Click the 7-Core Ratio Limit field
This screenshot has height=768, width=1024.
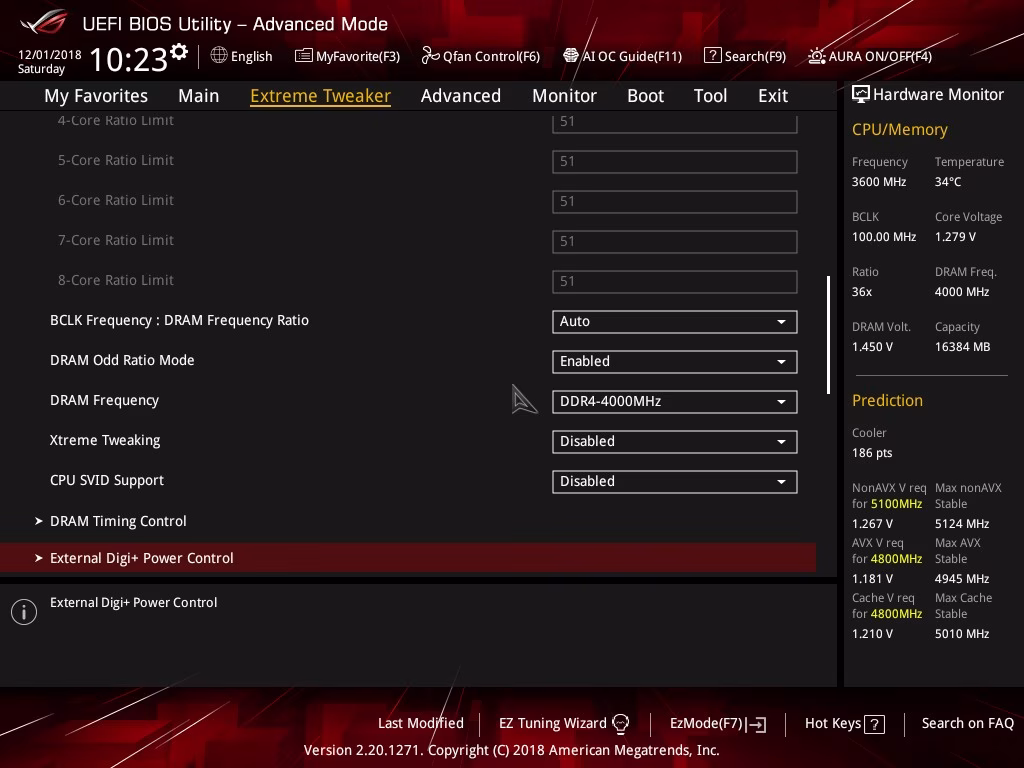click(675, 241)
